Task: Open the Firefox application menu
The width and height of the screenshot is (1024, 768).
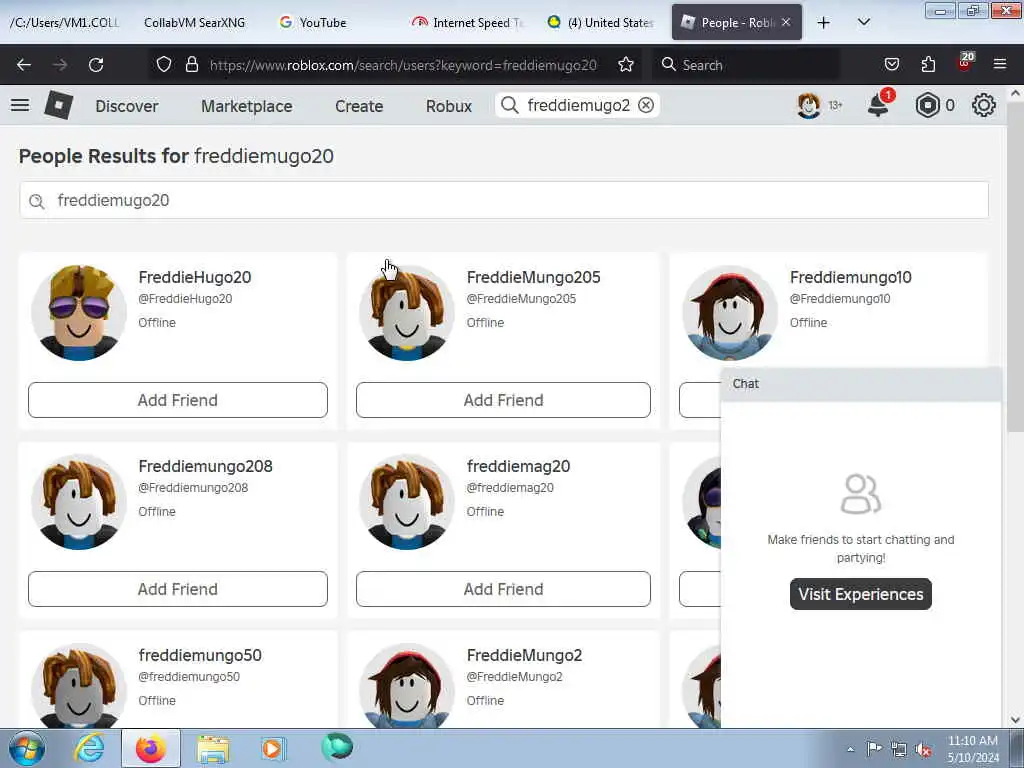Action: (x=1000, y=64)
